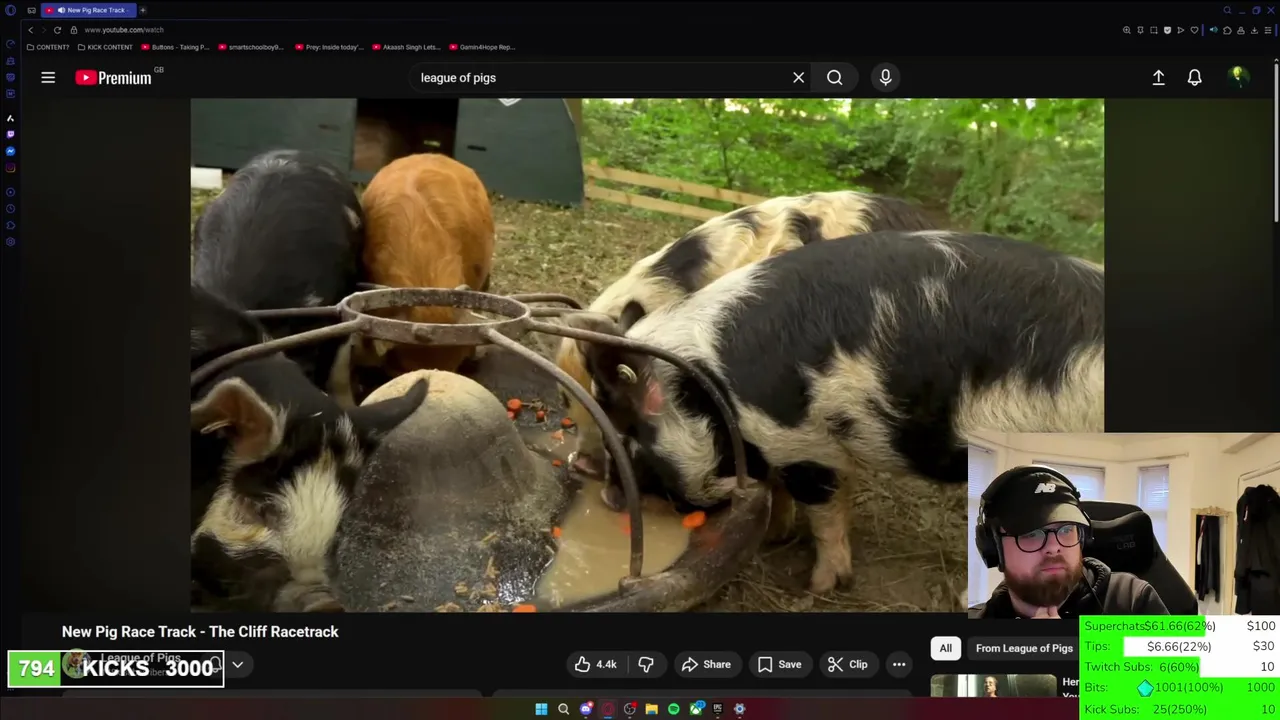Image resolution: width=1280 pixels, height=720 pixels.
Task: Open the search-tabs icon in the title bar
Action: tap(1227, 10)
